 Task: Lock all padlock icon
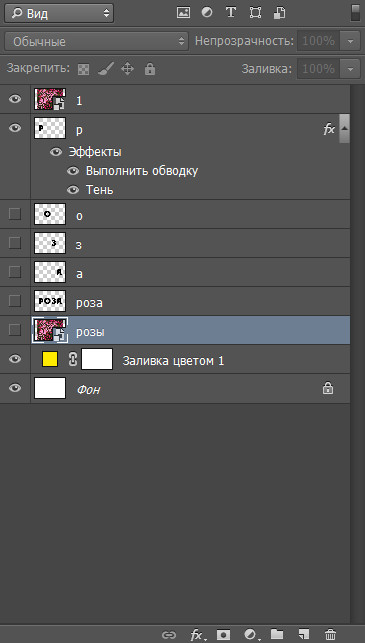(150, 69)
